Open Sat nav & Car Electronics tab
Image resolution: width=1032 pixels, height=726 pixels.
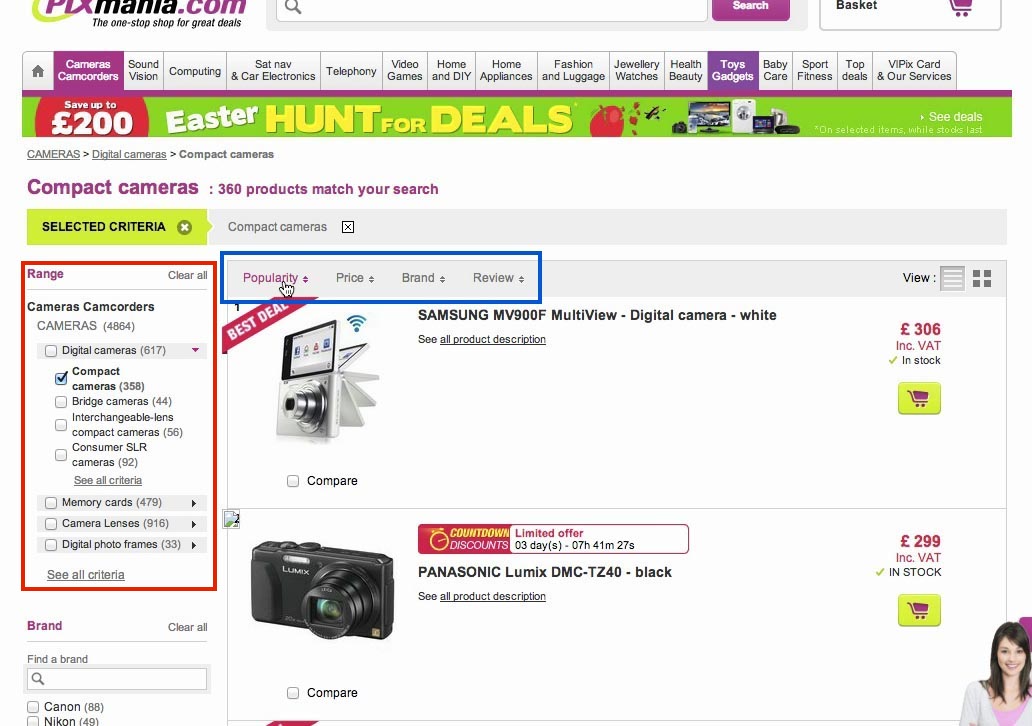tap(273, 70)
